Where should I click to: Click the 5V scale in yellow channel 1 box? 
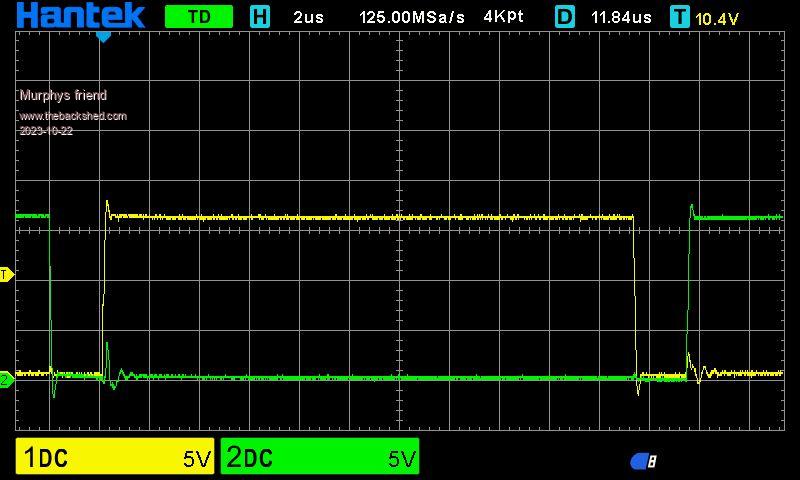click(x=197, y=459)
